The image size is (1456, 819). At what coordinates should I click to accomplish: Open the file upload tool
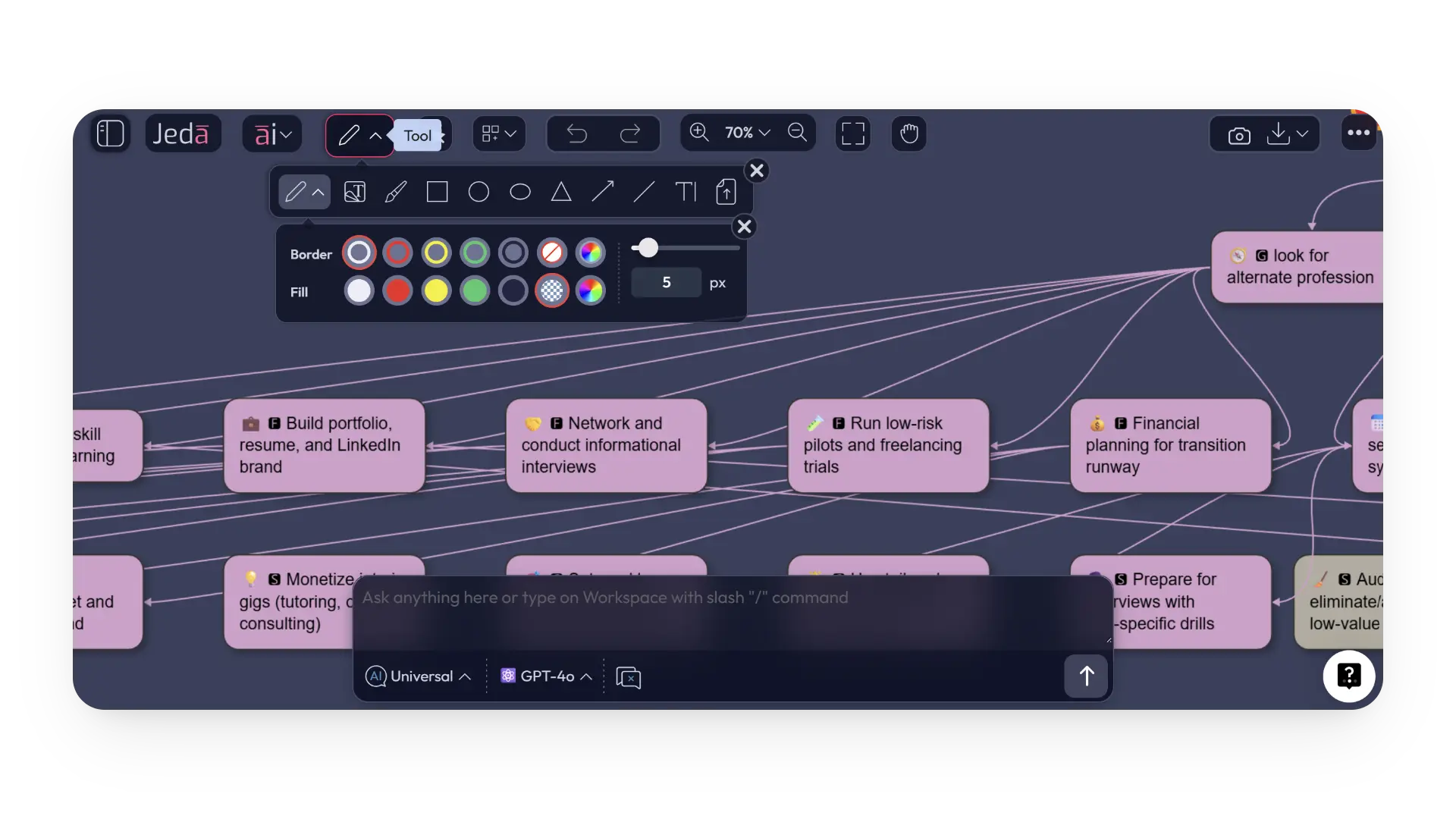click(726, 192)
